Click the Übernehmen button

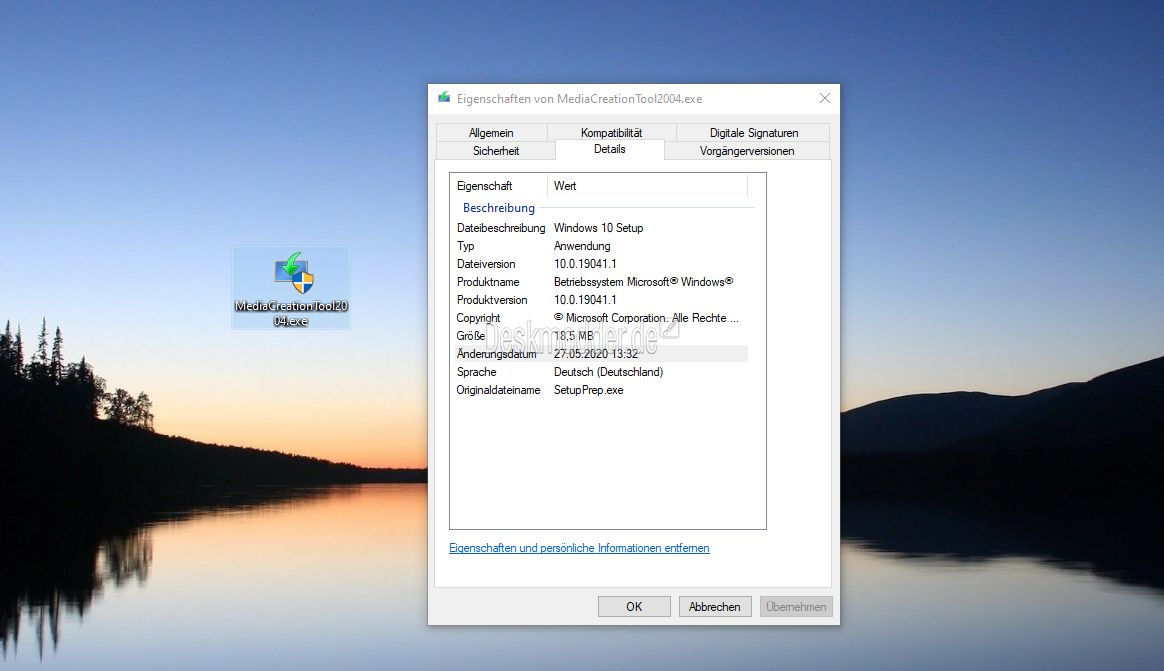point(796,606)
